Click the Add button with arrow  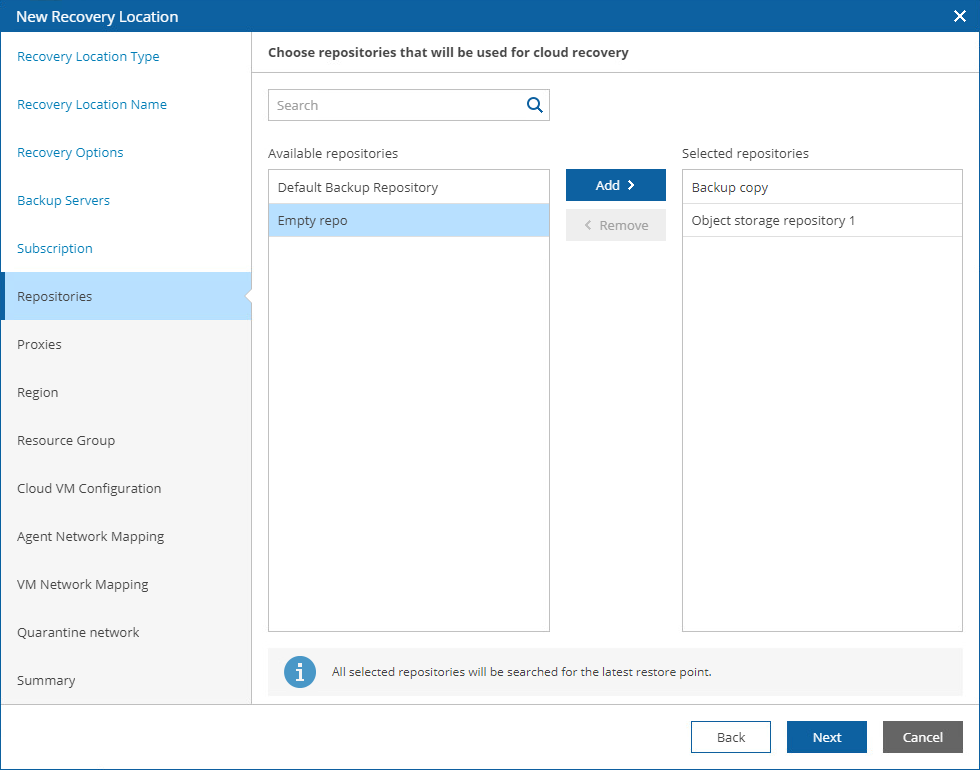615,185
